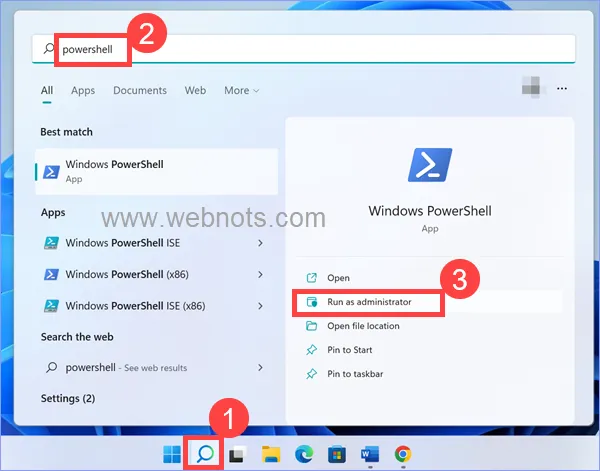Click the Pin to taskbar pin icon

pos(311,374)
